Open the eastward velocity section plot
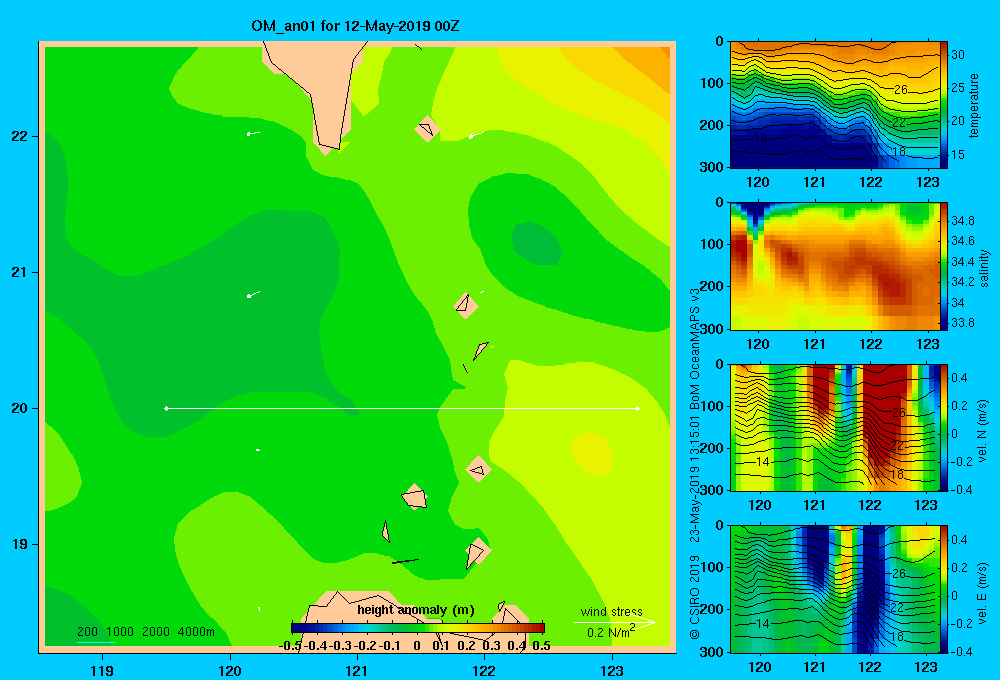Viewport: 1000px width, 680px height. [835, 589]
